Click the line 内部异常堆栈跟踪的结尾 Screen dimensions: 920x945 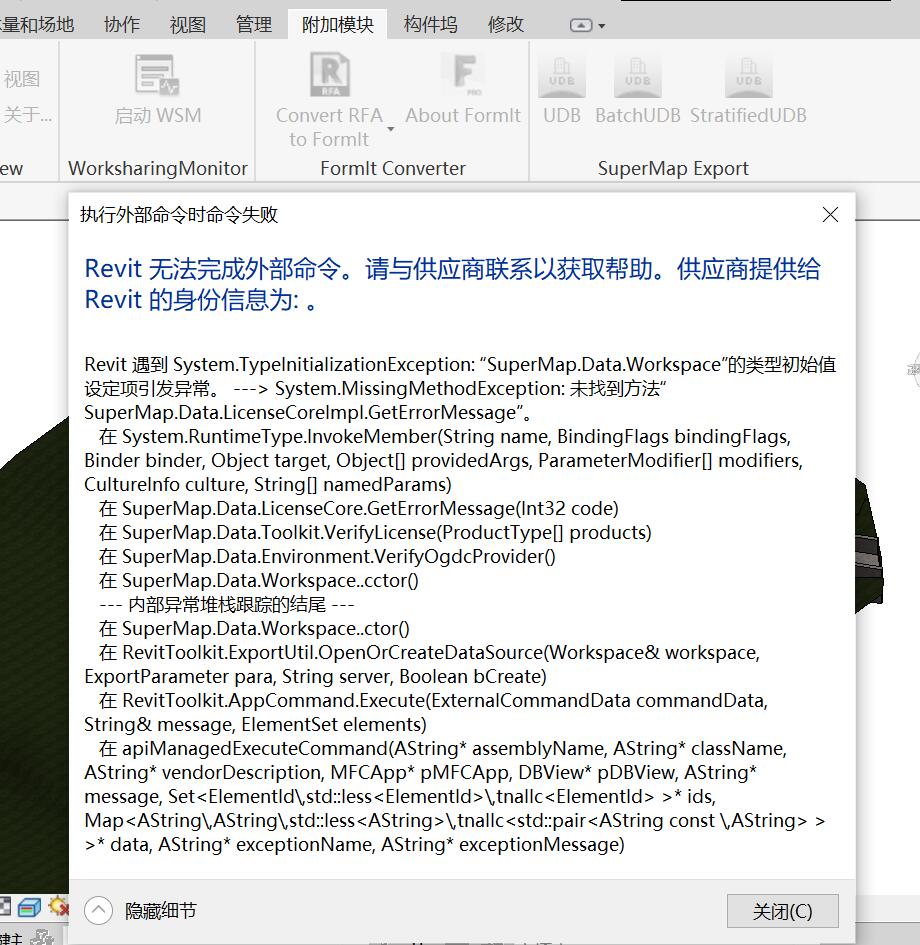coord(227,604)
